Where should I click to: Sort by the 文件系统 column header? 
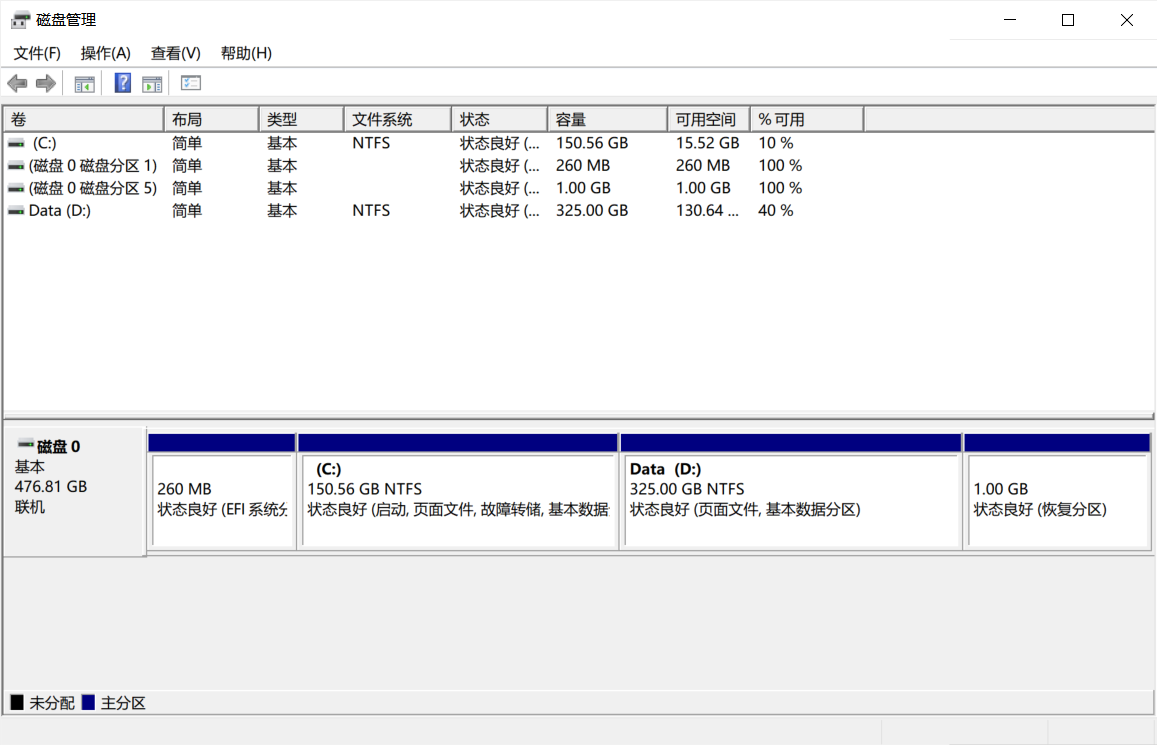coord(398,119)
